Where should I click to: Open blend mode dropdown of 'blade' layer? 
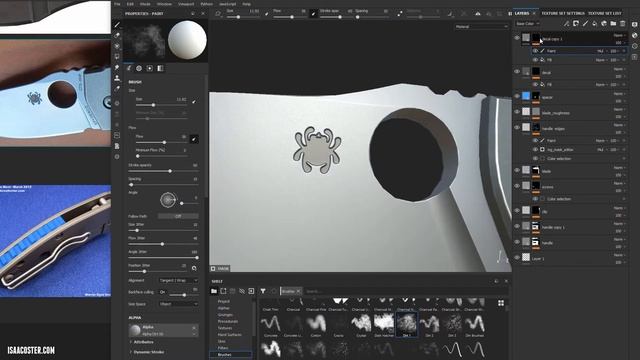click(x=619, y=168)
